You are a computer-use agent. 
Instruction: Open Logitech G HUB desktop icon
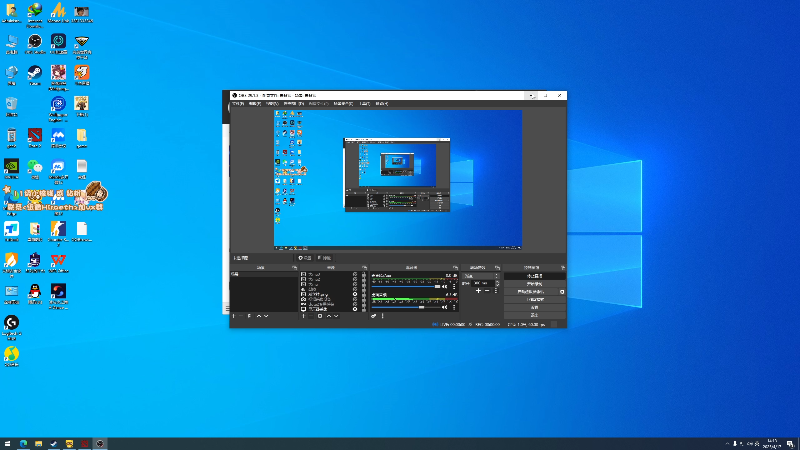[11, 327]
